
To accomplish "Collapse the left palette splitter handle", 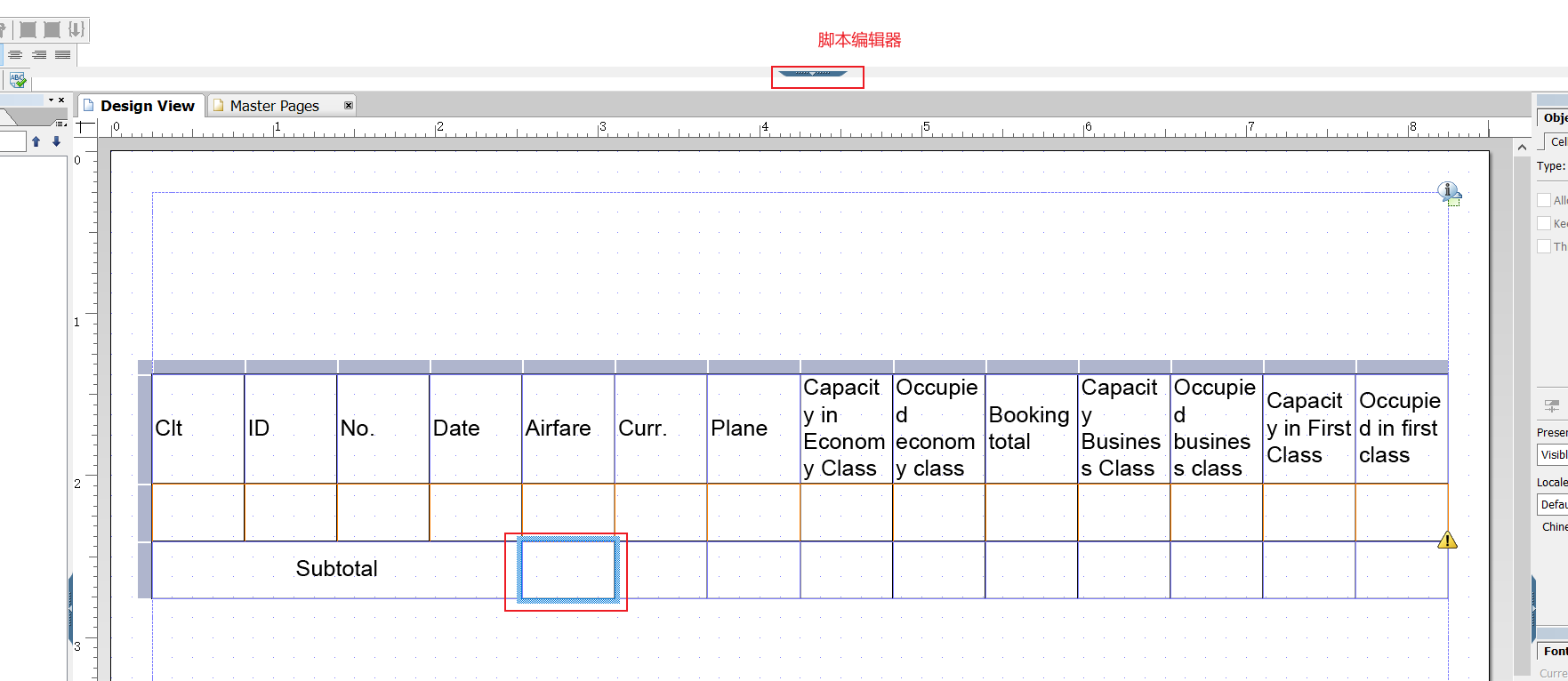I will coord(70,608).
